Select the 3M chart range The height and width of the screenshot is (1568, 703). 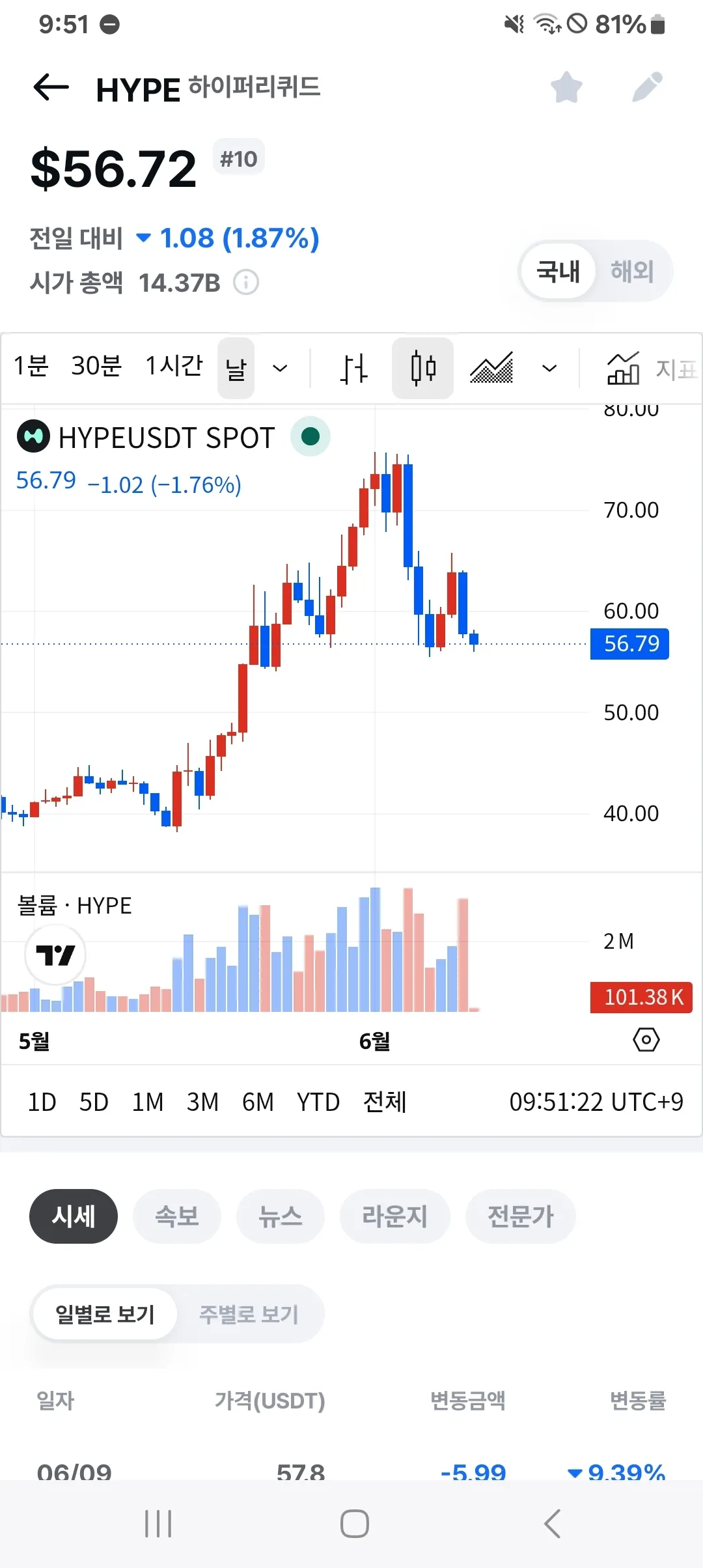(x=202, y=1102)
